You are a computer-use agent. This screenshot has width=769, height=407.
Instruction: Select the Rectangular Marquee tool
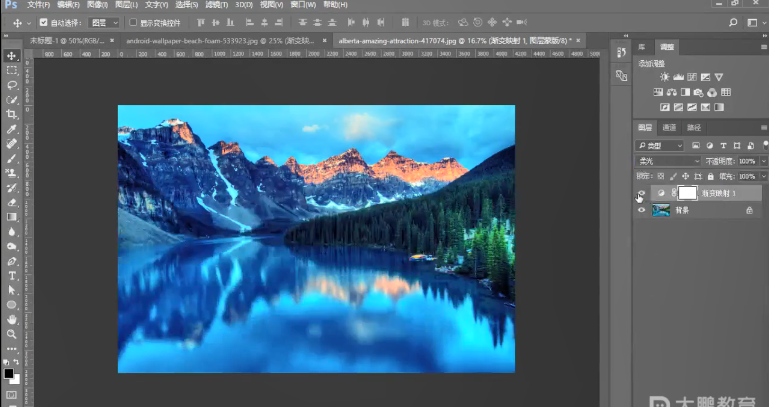[12, 71]
